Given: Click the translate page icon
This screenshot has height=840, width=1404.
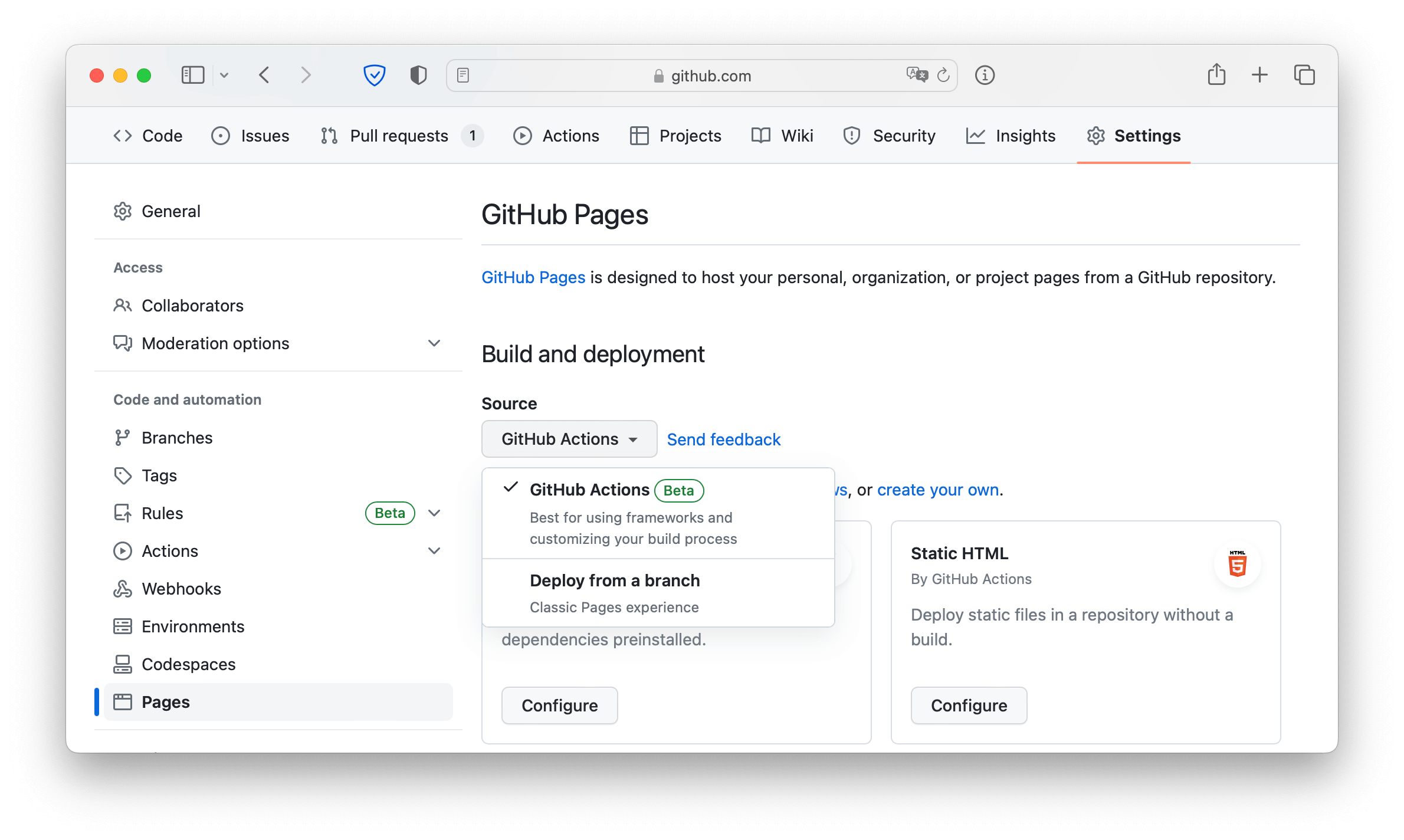Looking at the screenshot, I should coord(917,75).
